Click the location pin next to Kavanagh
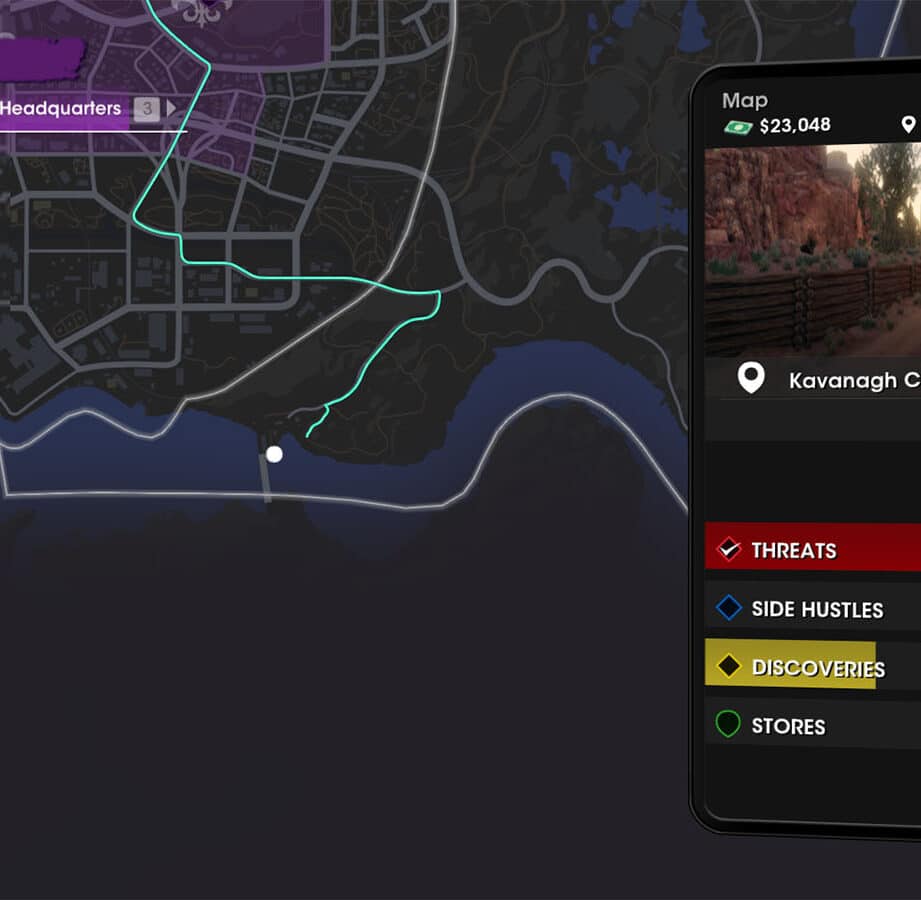 pyautogui.click(x=751, y=378)
